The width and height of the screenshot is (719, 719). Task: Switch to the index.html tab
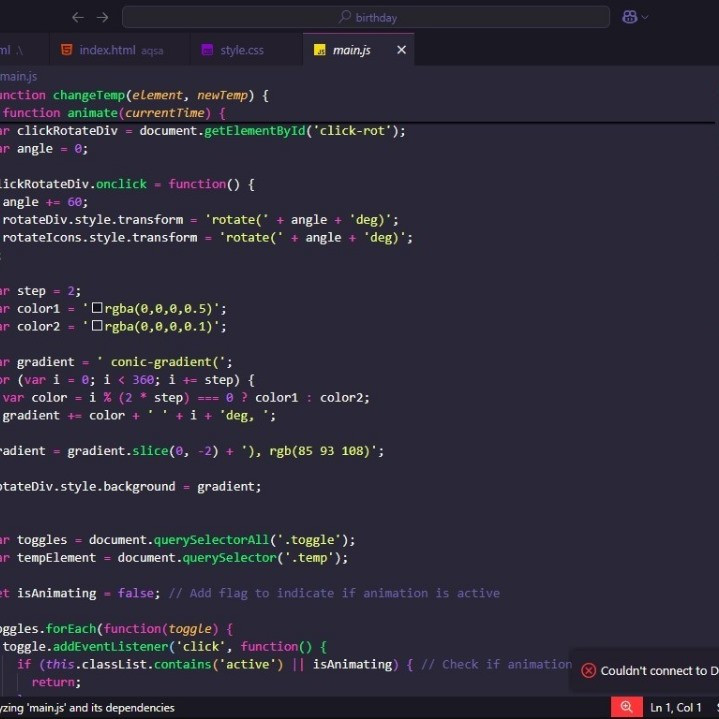click(107, 50)
